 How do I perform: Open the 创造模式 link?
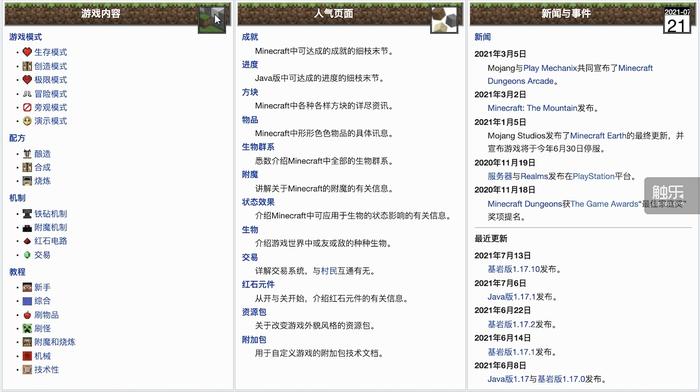tap(50, 66)
